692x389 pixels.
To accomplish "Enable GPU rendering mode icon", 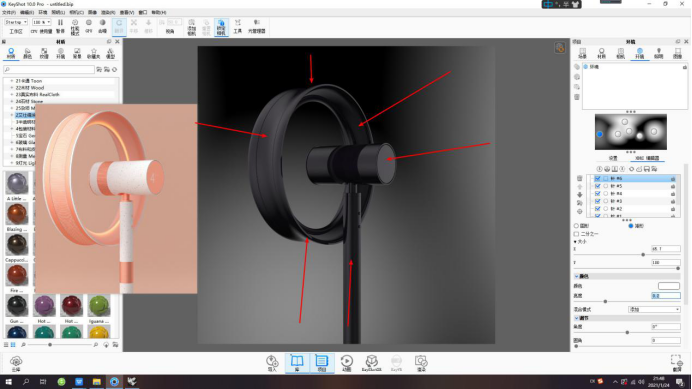I will point(89,23).
